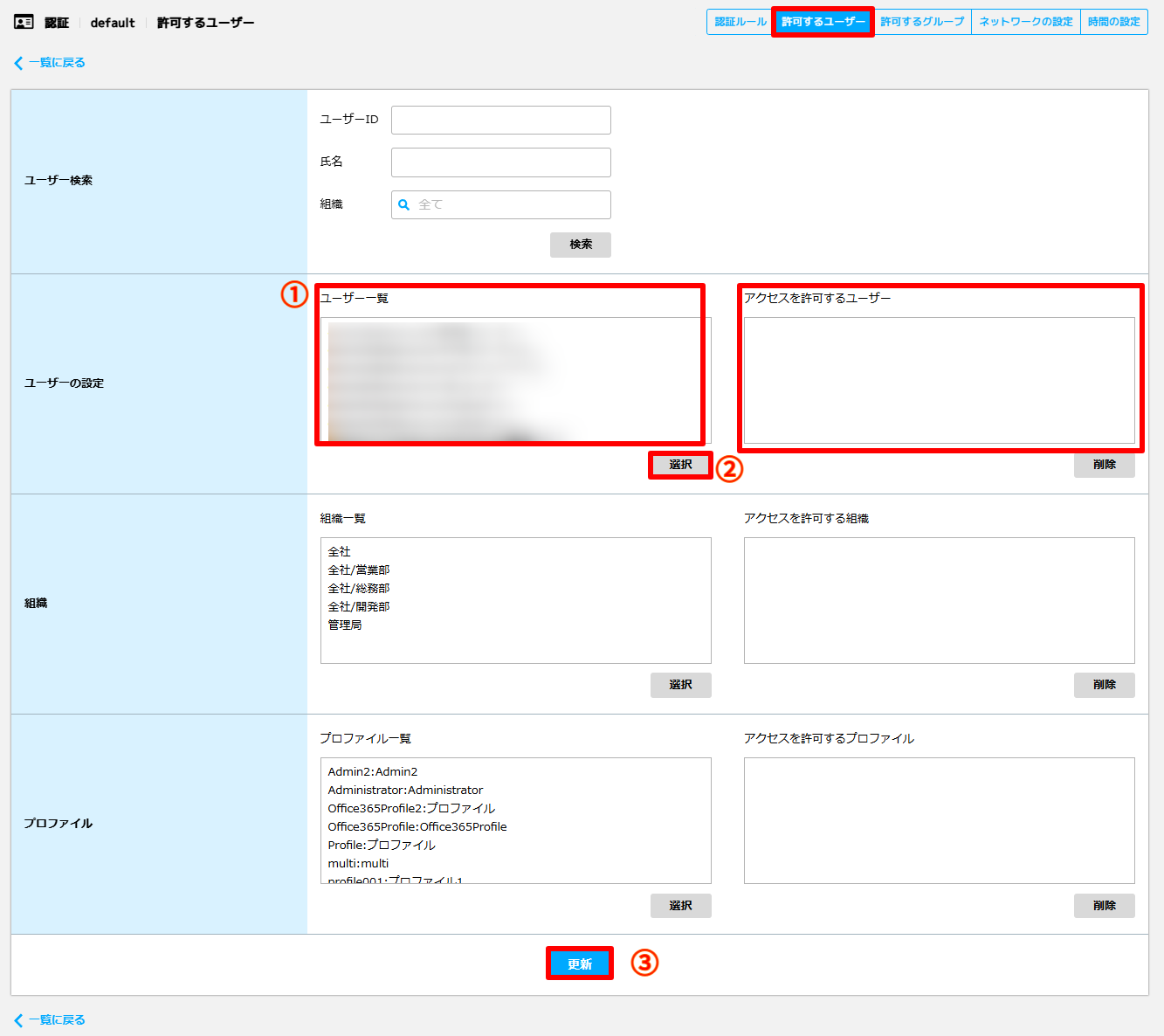
Task: Click the back chevron at the top 一覧に戻る
Action: [x=18, y=63]
